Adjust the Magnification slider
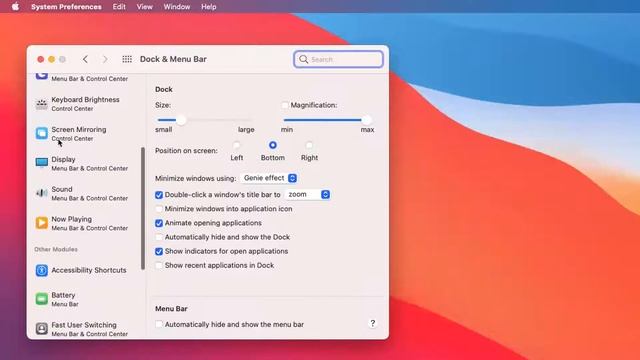The width and height of the screenshot is (640, 360). pyautogui.click(x=366, y=120)
